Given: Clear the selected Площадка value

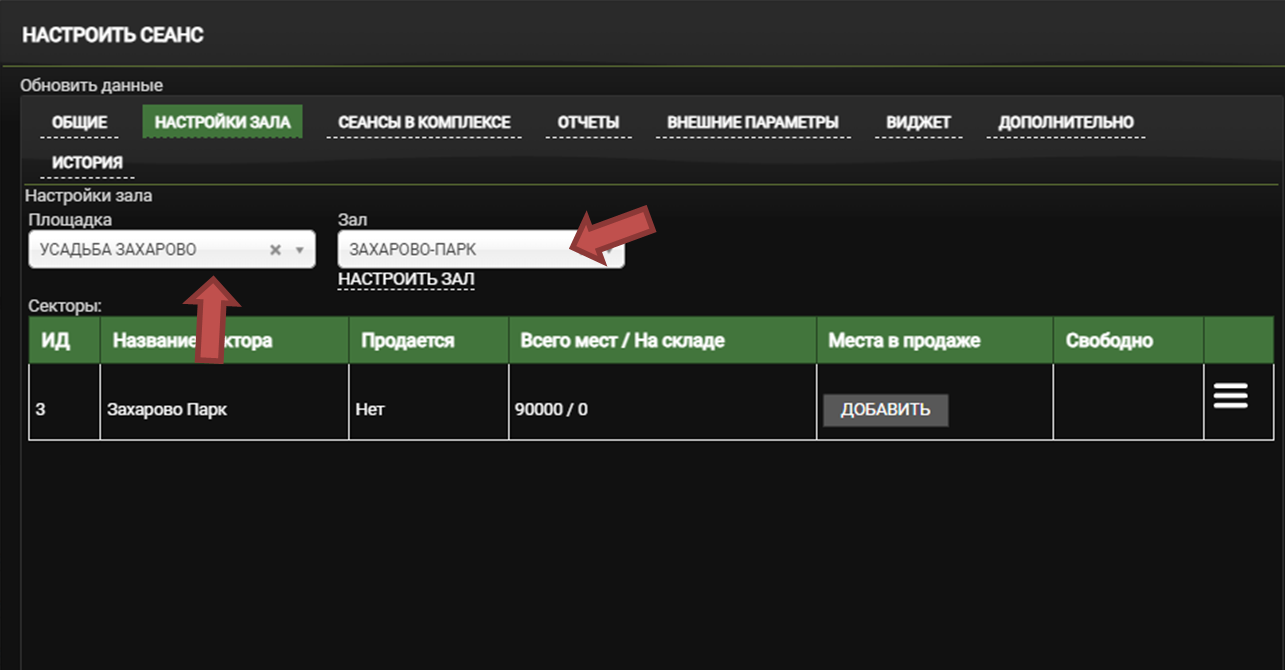Looking at the screenshot, I should tap(275, 250).
